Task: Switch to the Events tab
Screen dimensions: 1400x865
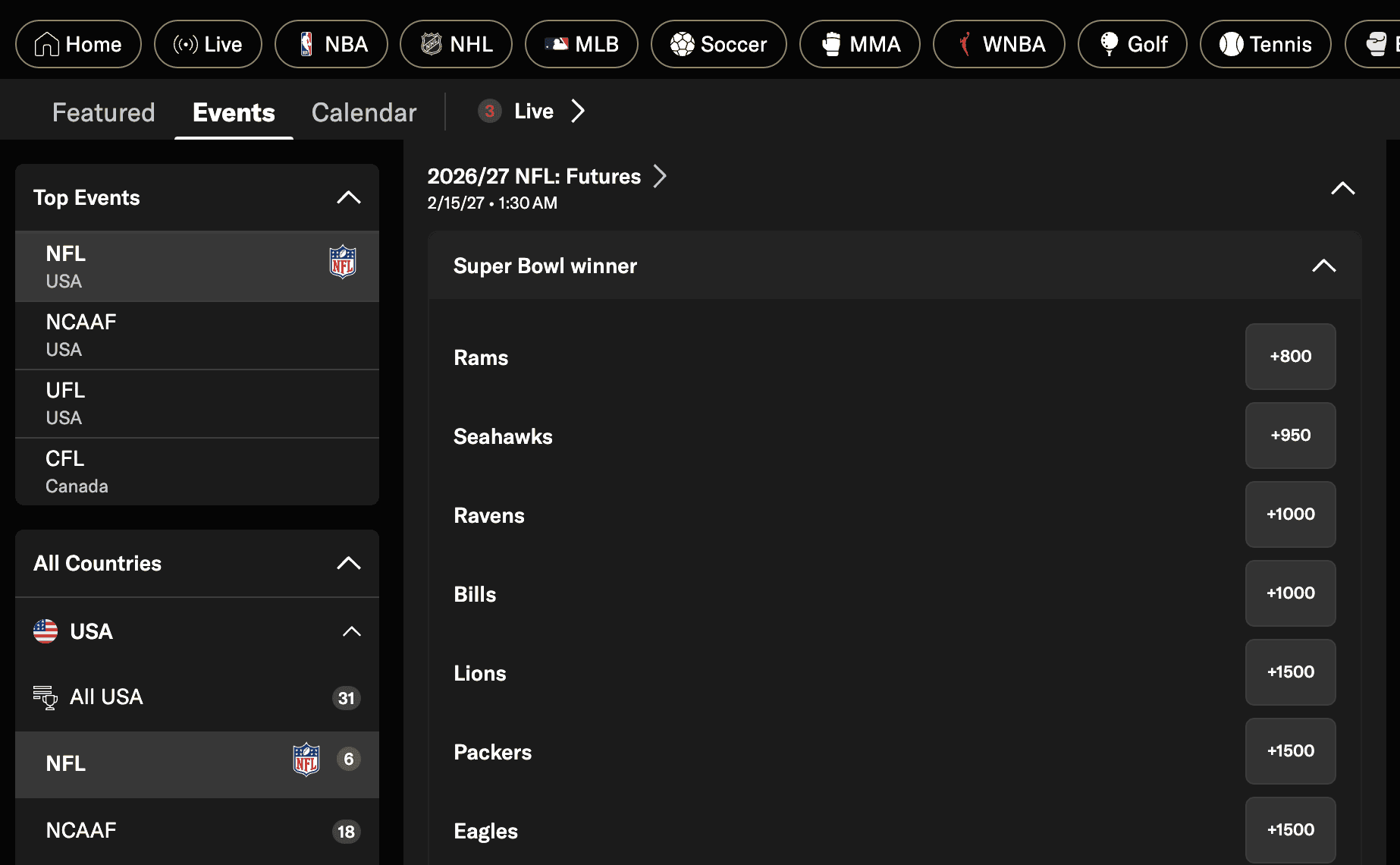Action: coord(234,112)
